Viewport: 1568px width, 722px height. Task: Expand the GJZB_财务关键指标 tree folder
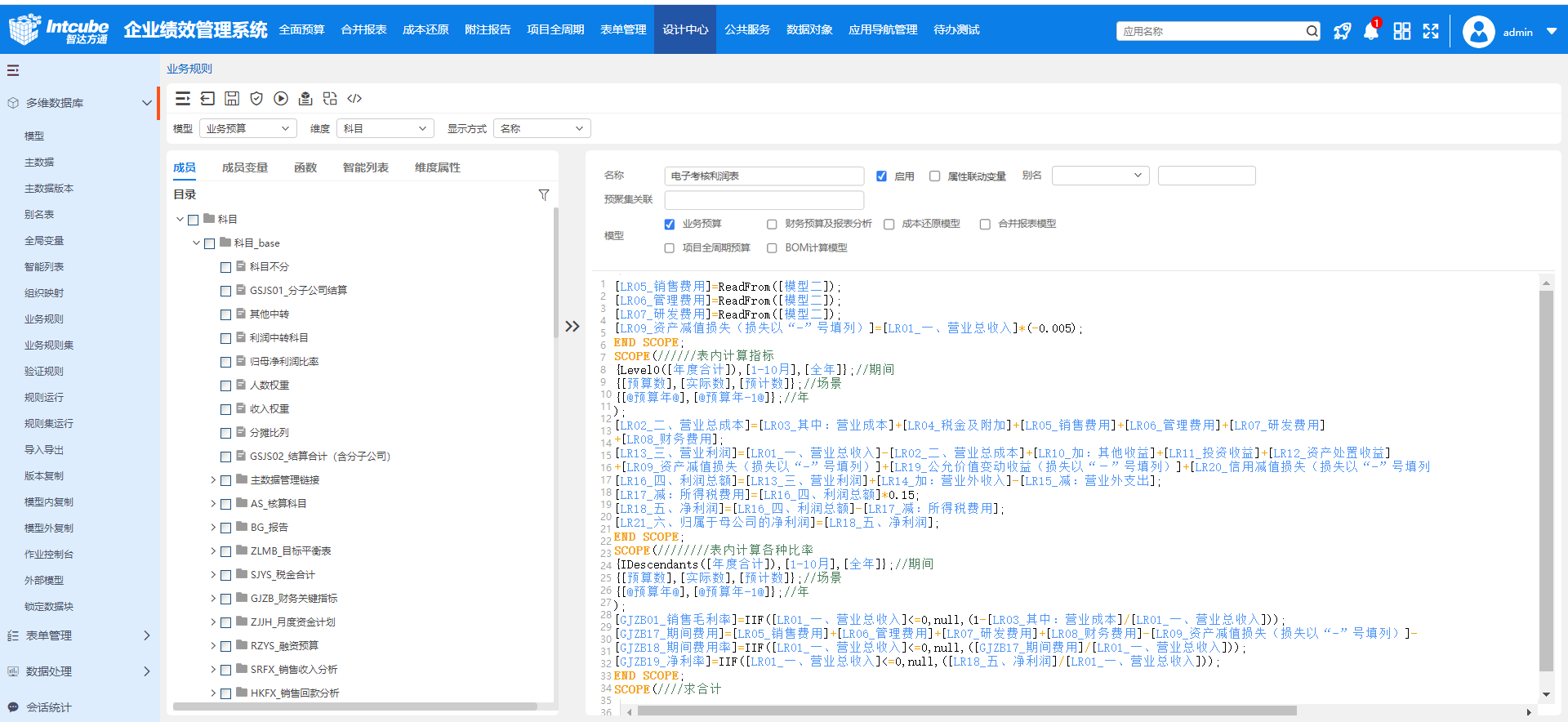click(x=213, y=599)
